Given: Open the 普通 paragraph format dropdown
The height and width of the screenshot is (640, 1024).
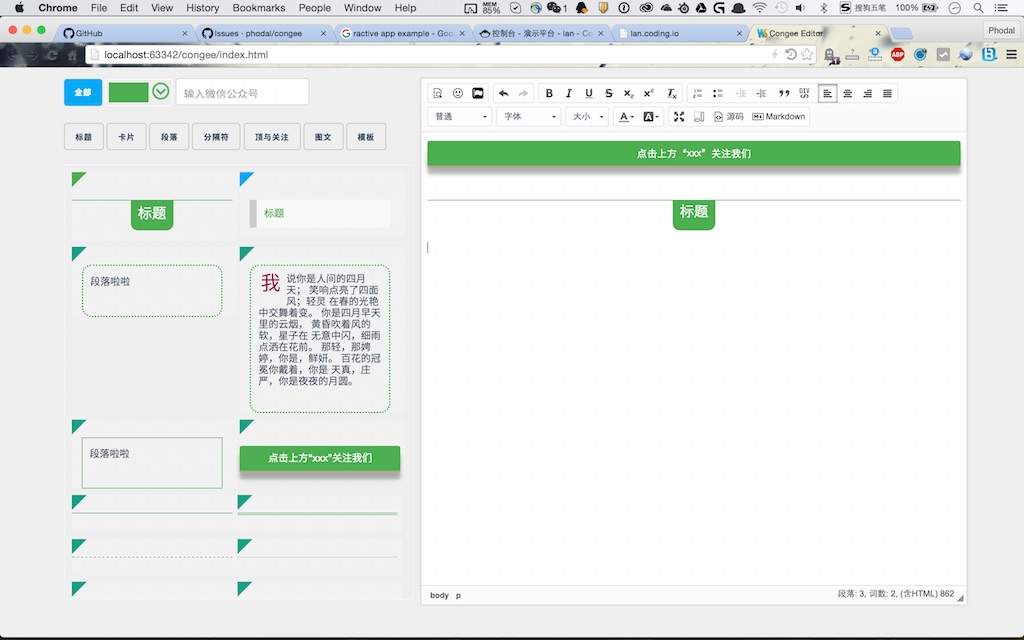Looking at the screenshot, I should tap(458, 116).
